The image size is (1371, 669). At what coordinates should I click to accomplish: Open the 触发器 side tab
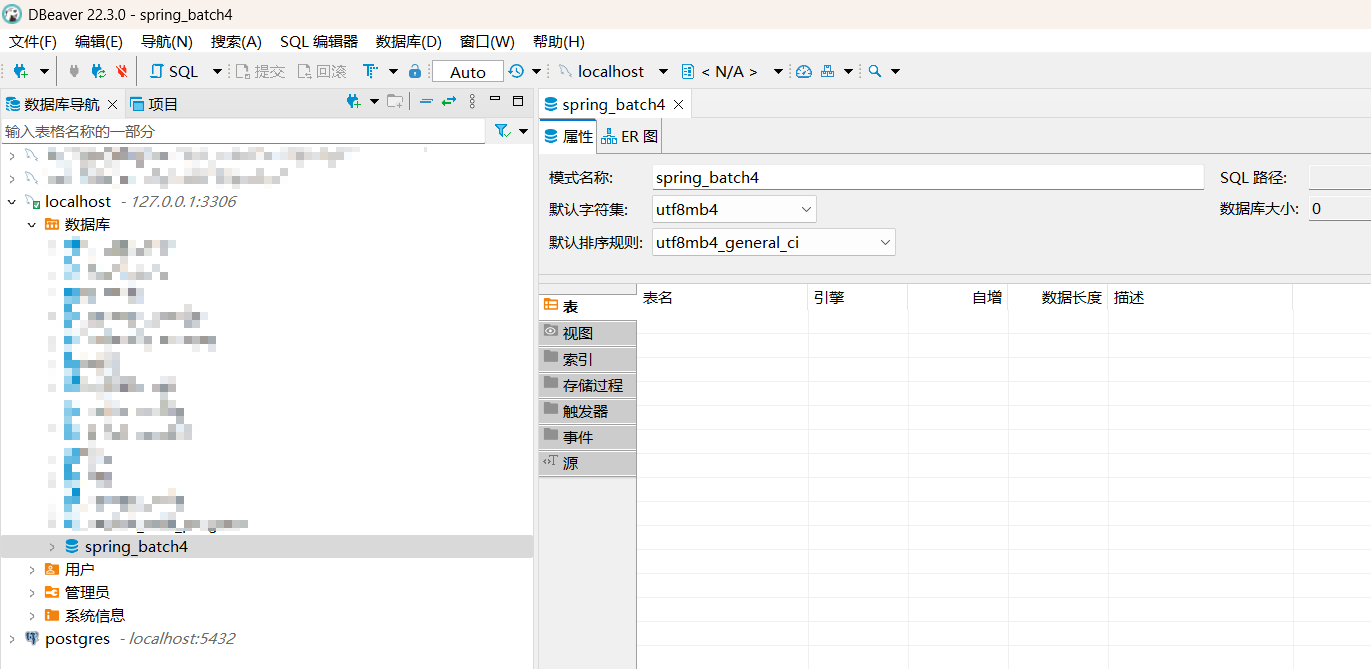pyautogui.click(x=588, y=411)
